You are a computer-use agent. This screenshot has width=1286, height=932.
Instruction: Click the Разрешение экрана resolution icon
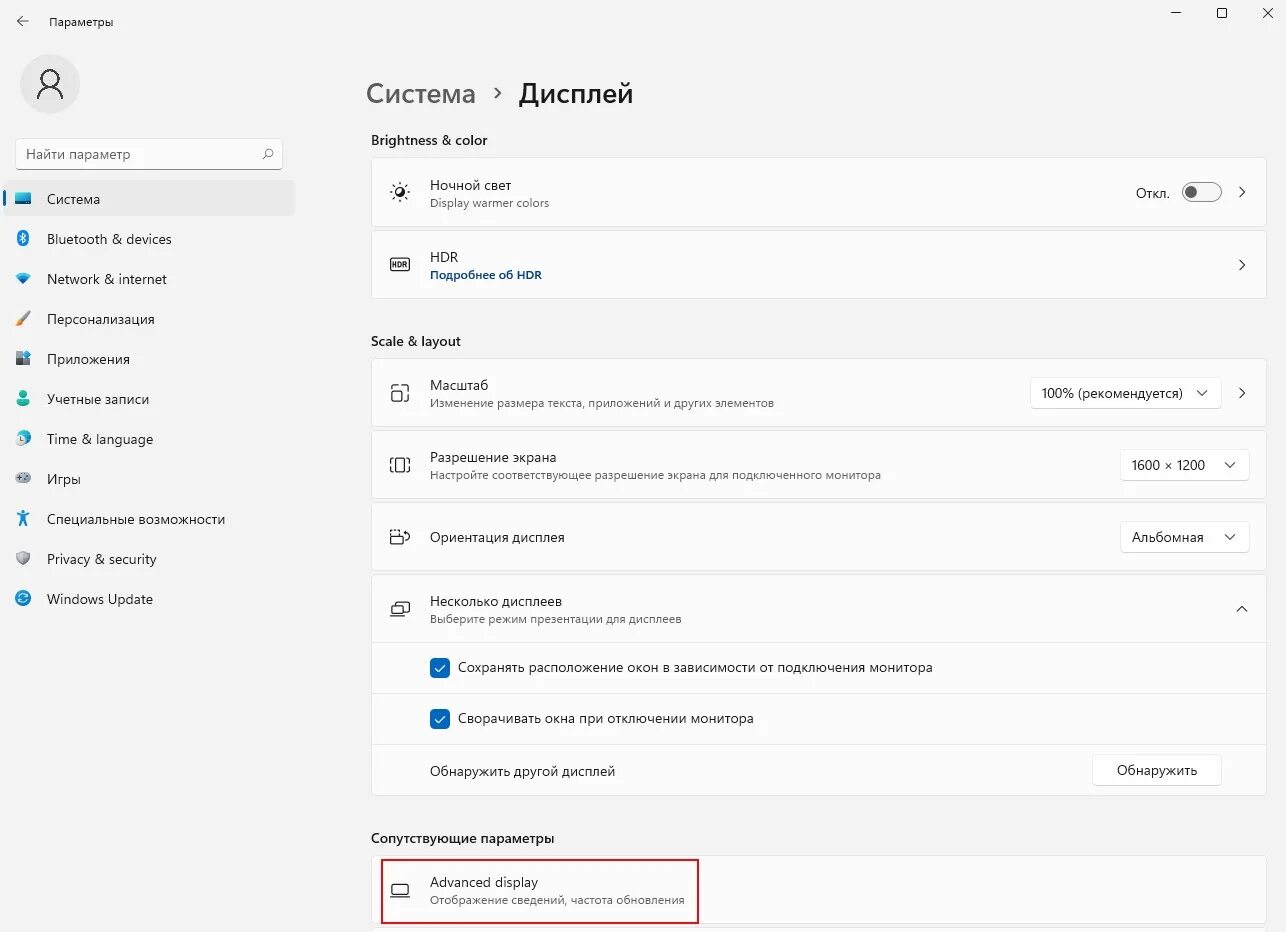[x=399, y=464]
